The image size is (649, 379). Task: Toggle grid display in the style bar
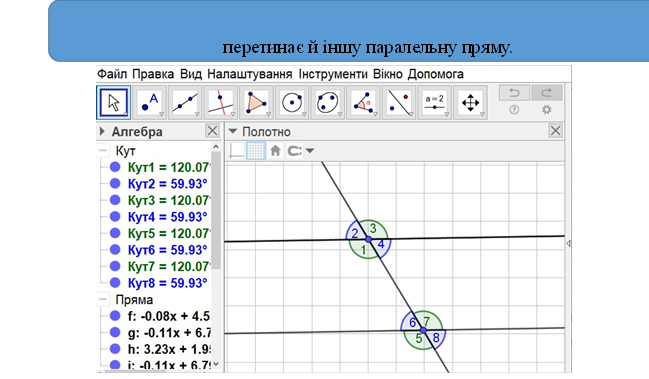[x=255, y=151]
